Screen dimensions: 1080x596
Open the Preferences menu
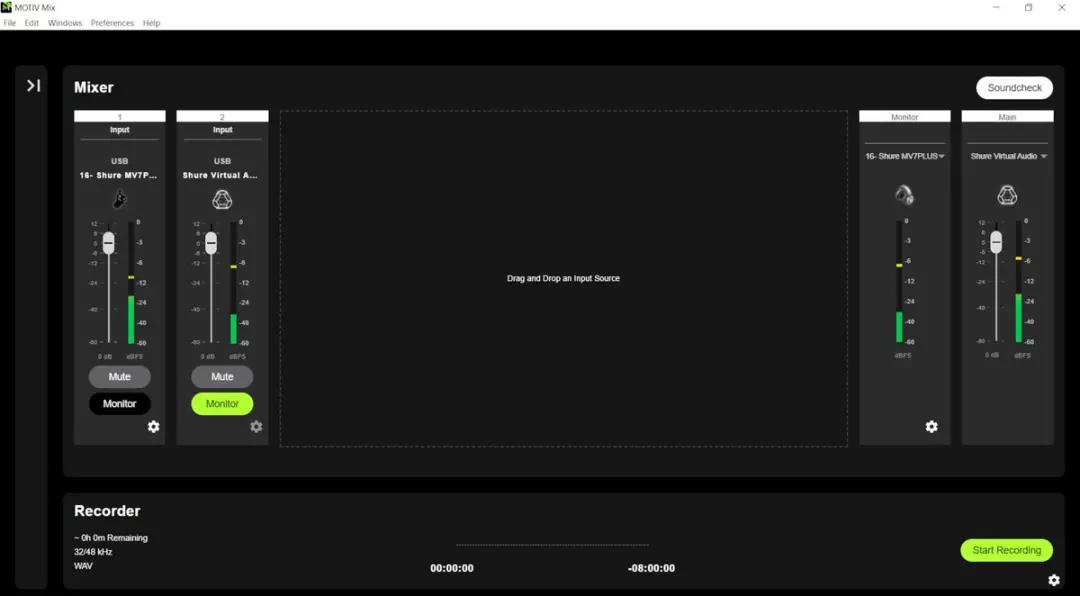[112, 23]
